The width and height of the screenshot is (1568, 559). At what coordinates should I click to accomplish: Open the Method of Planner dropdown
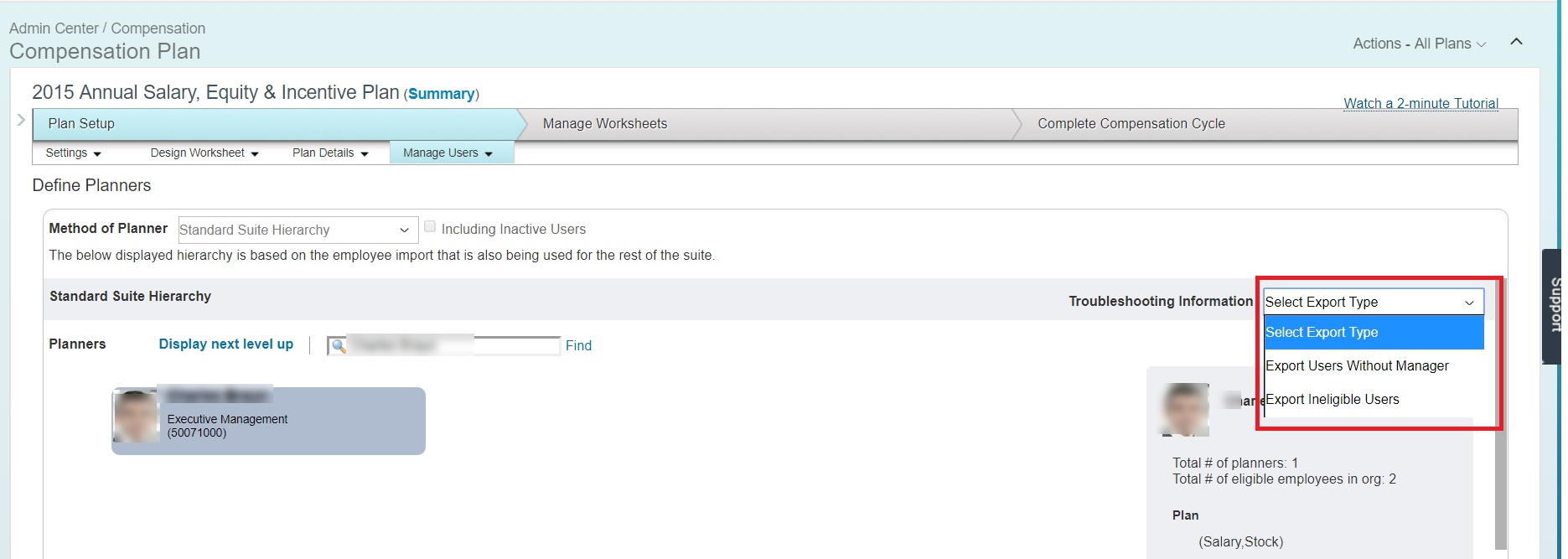tap(298, 230)
